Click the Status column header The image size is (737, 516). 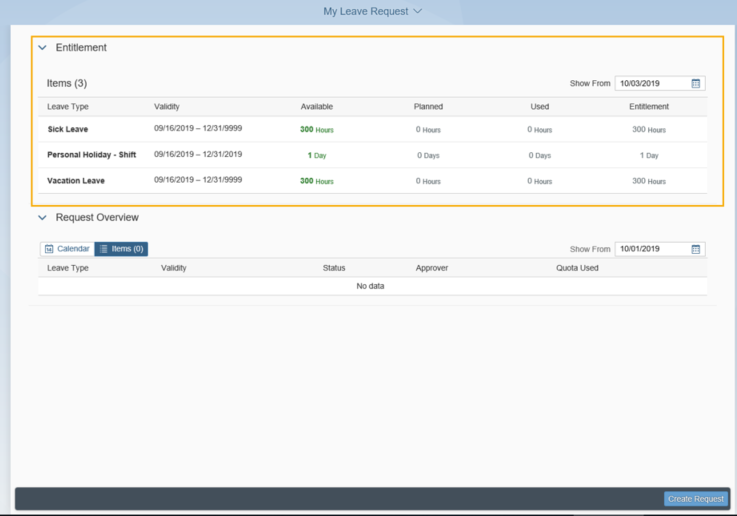pyautogui.click(x=334, y=268)
